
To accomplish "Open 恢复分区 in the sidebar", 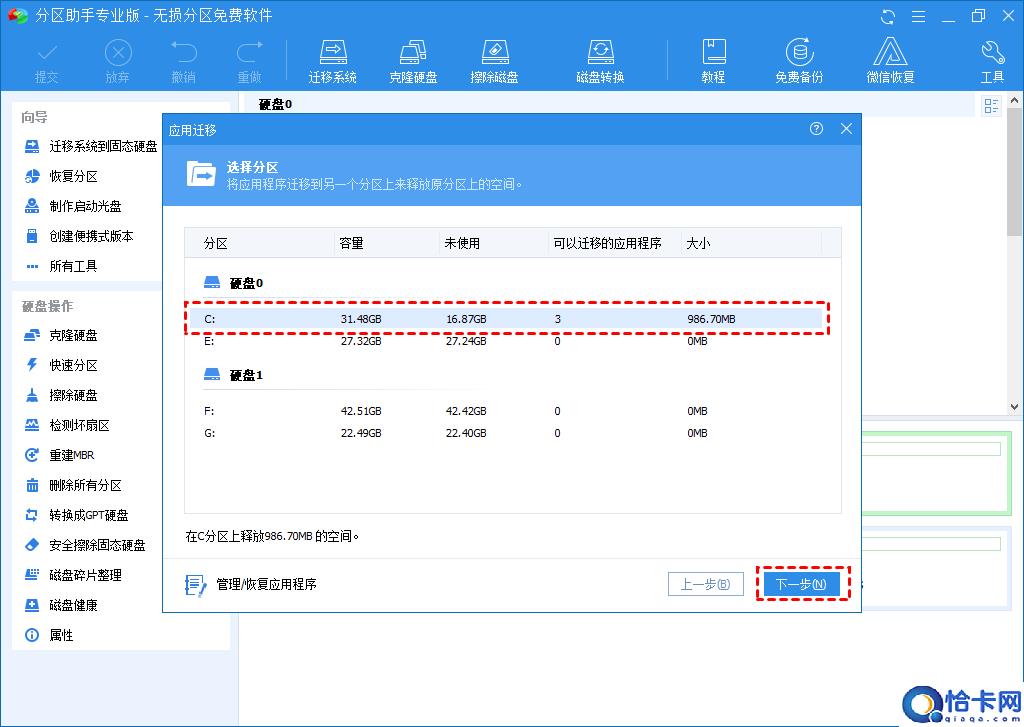I will pos(61,176).
